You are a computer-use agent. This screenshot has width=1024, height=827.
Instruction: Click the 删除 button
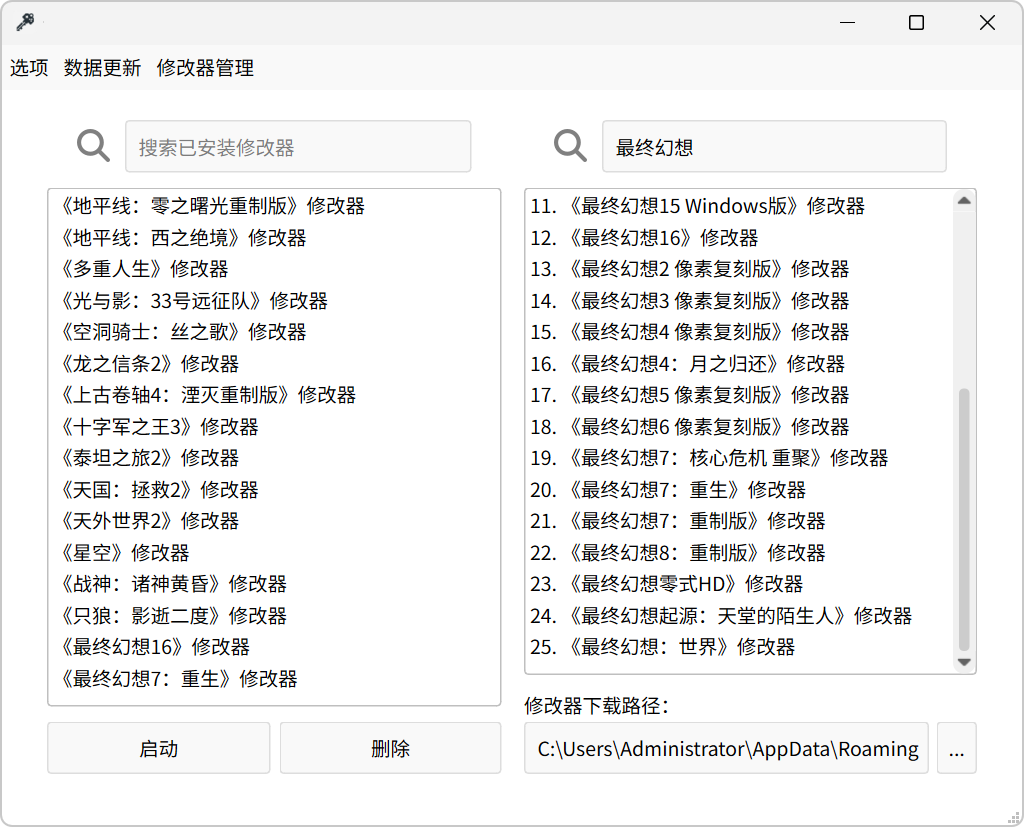(x=391, y=748)
